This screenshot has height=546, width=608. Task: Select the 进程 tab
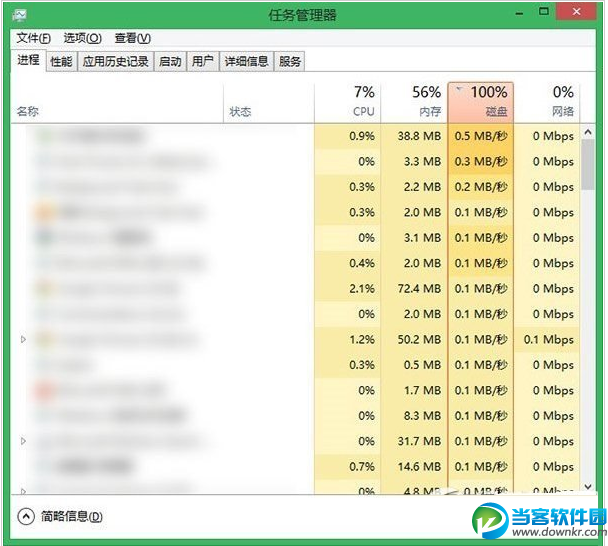pyautogui.click(x=28, y=60)
